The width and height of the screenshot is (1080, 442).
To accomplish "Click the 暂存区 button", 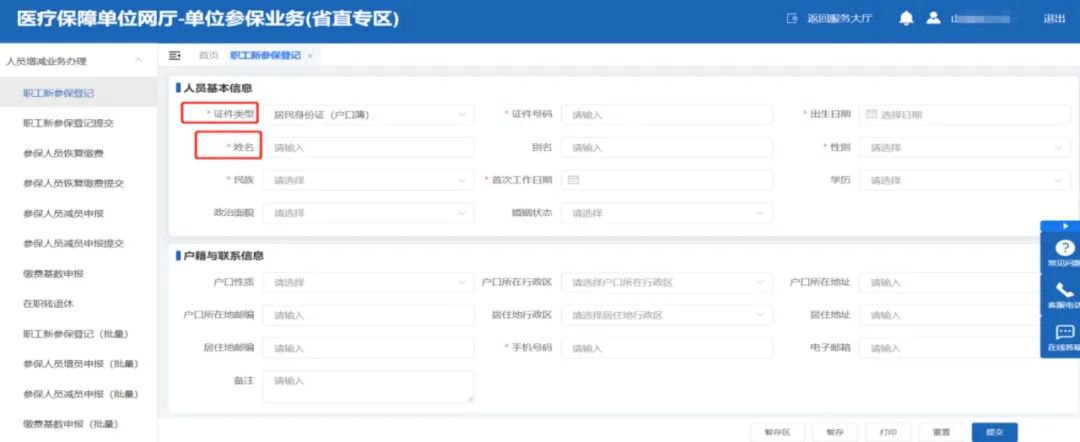I will 776,432.
